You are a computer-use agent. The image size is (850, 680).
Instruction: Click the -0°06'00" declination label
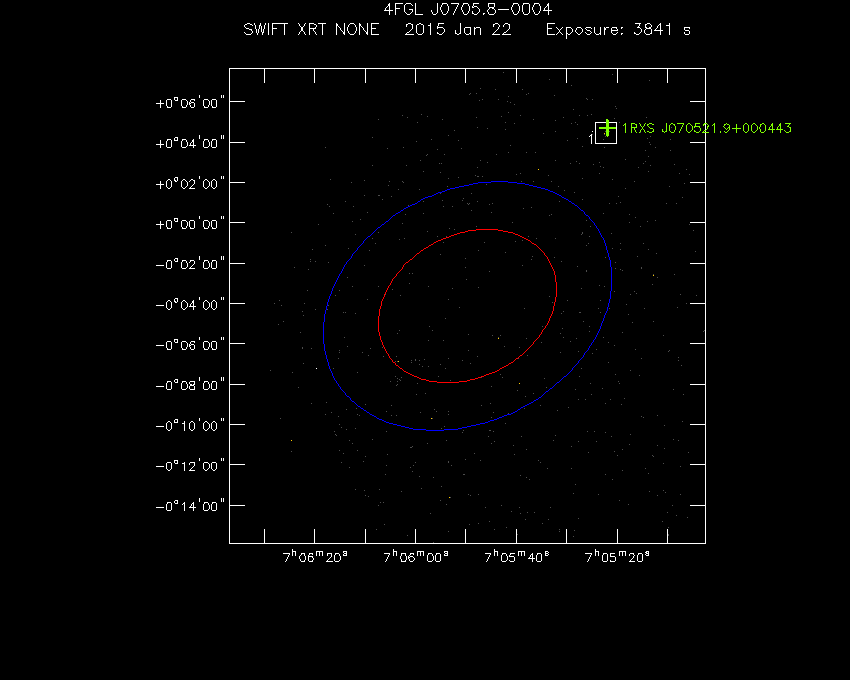190,345
